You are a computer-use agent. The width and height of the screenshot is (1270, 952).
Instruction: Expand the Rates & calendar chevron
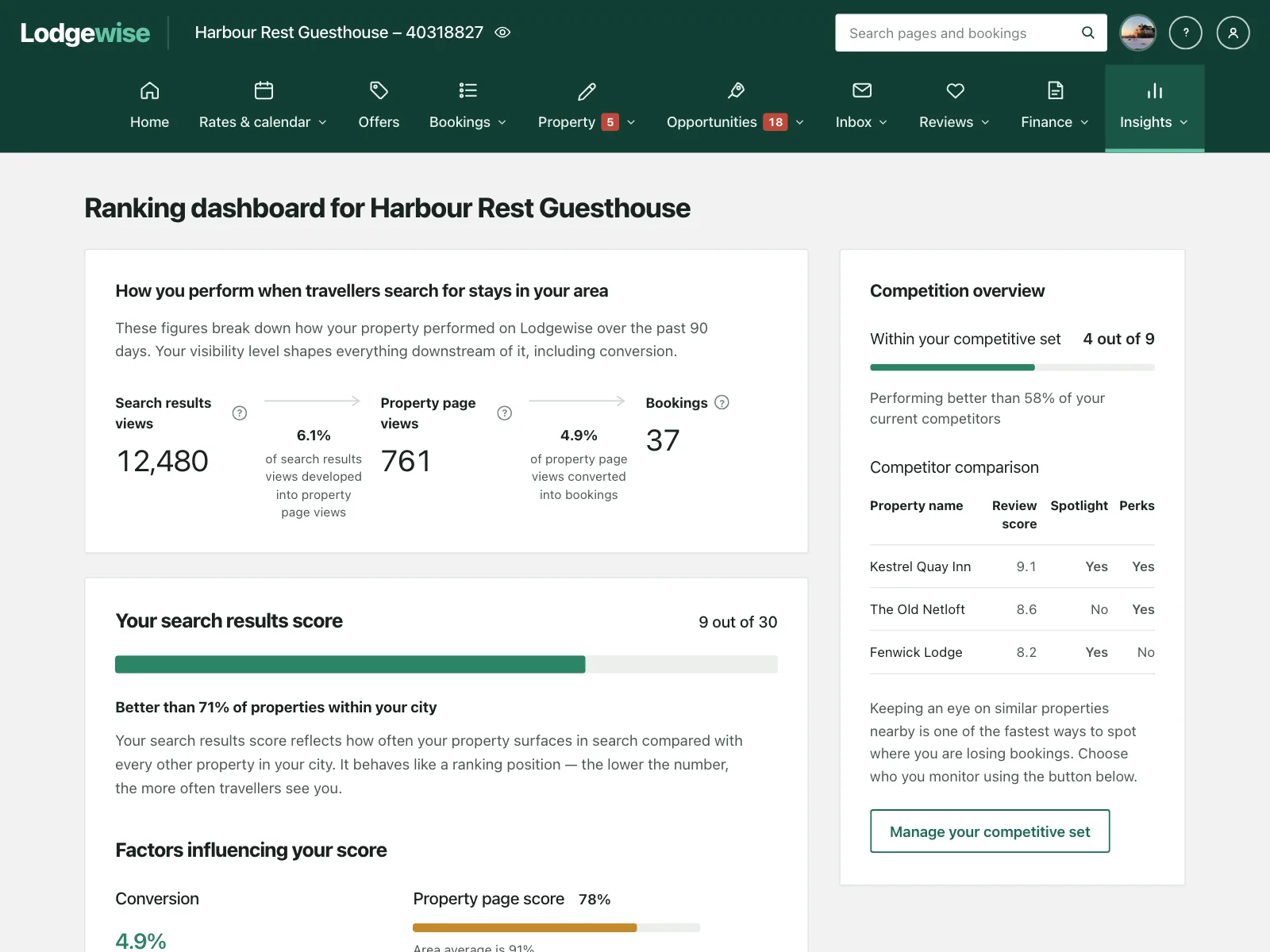point(322,122)
